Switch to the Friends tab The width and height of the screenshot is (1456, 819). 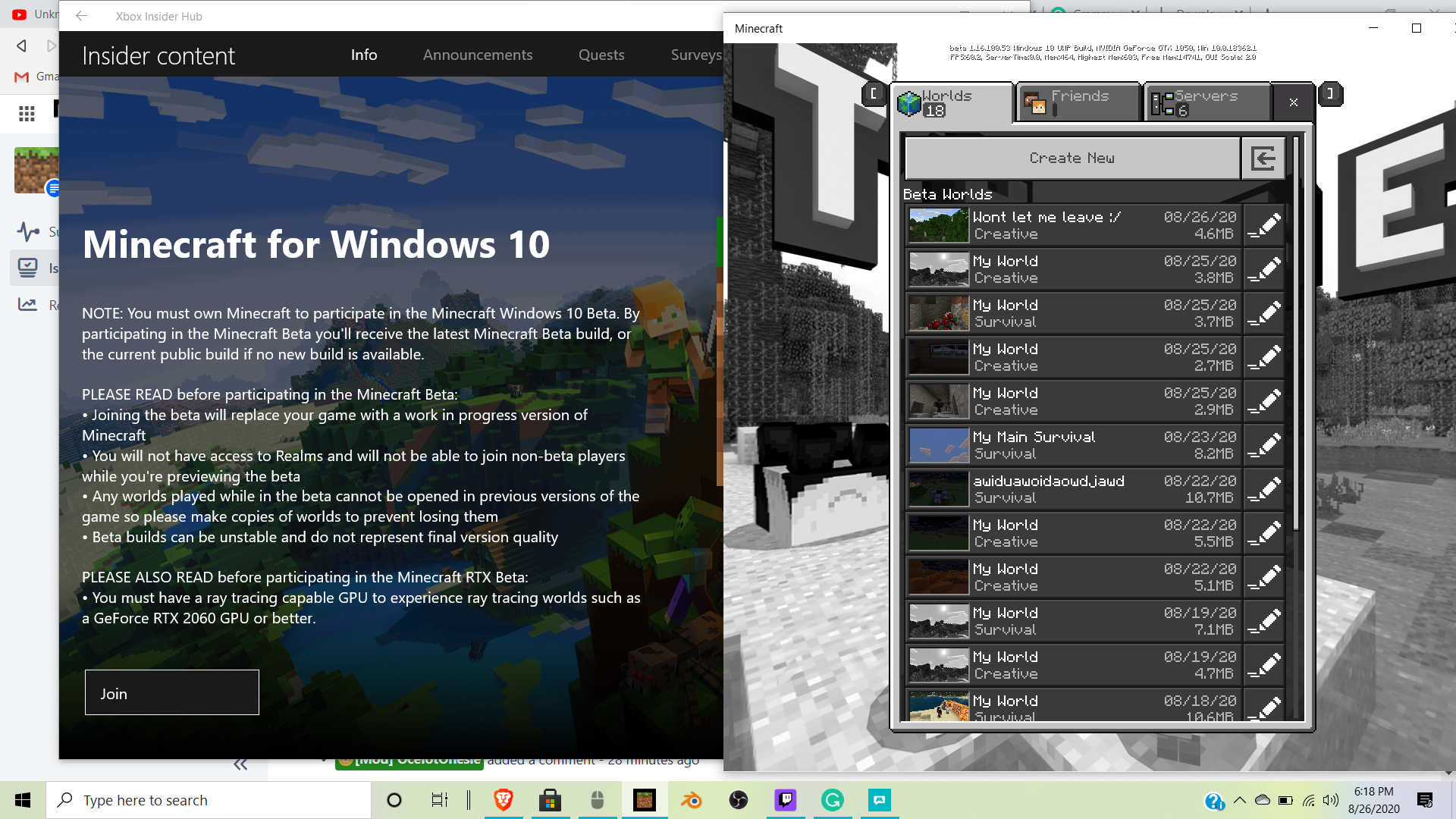(1078, 102)
